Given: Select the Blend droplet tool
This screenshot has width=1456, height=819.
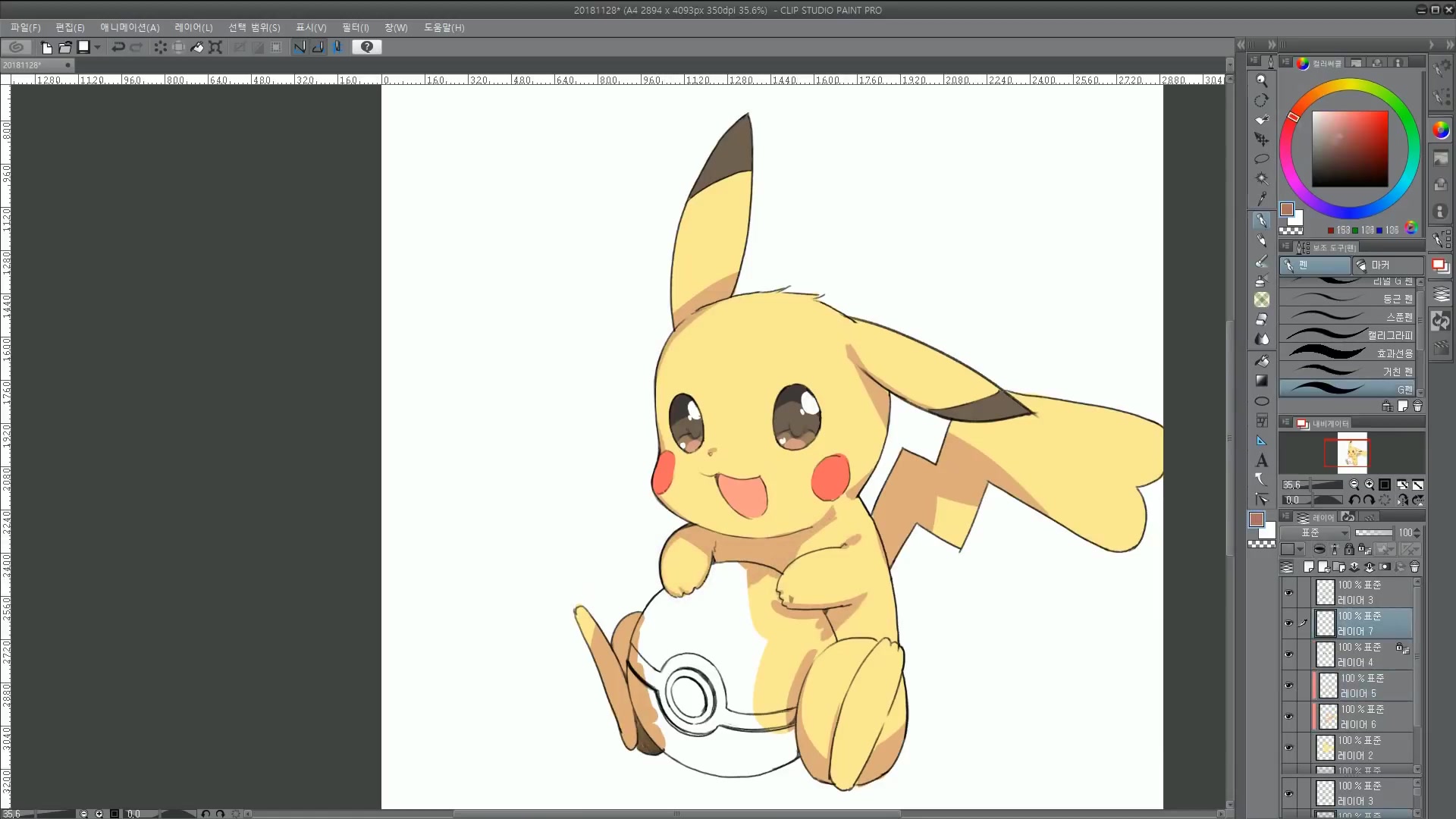Looking at the screenshot, I should click(1261, 339).
